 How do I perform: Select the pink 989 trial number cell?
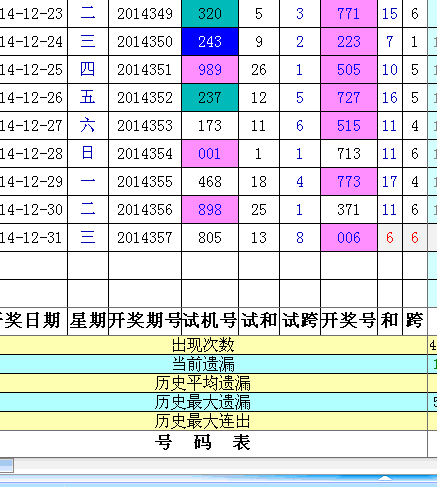210,70
